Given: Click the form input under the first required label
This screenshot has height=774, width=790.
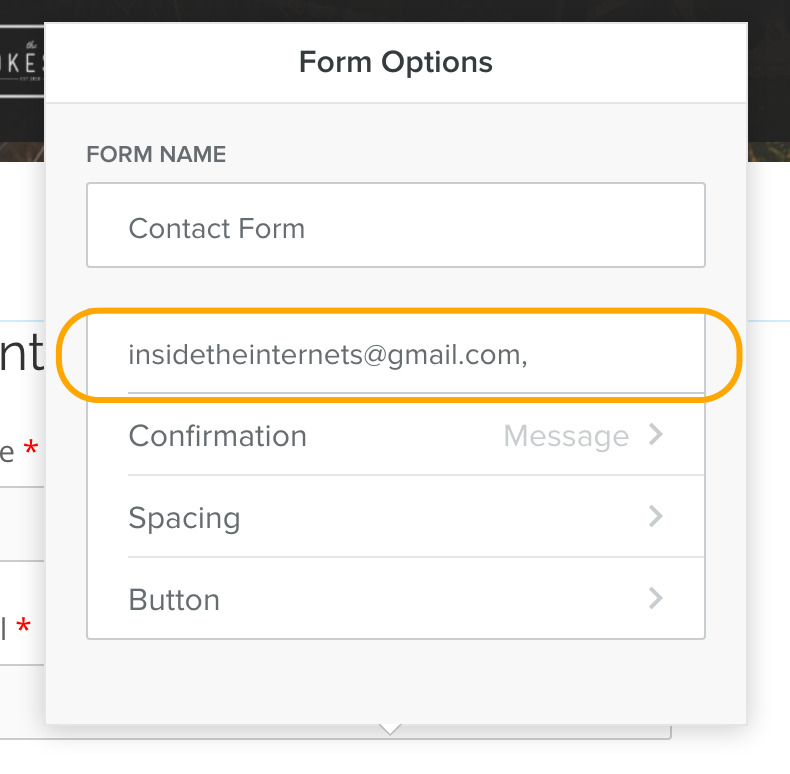Looking at the screenshot, I should [x=22, y=524].
